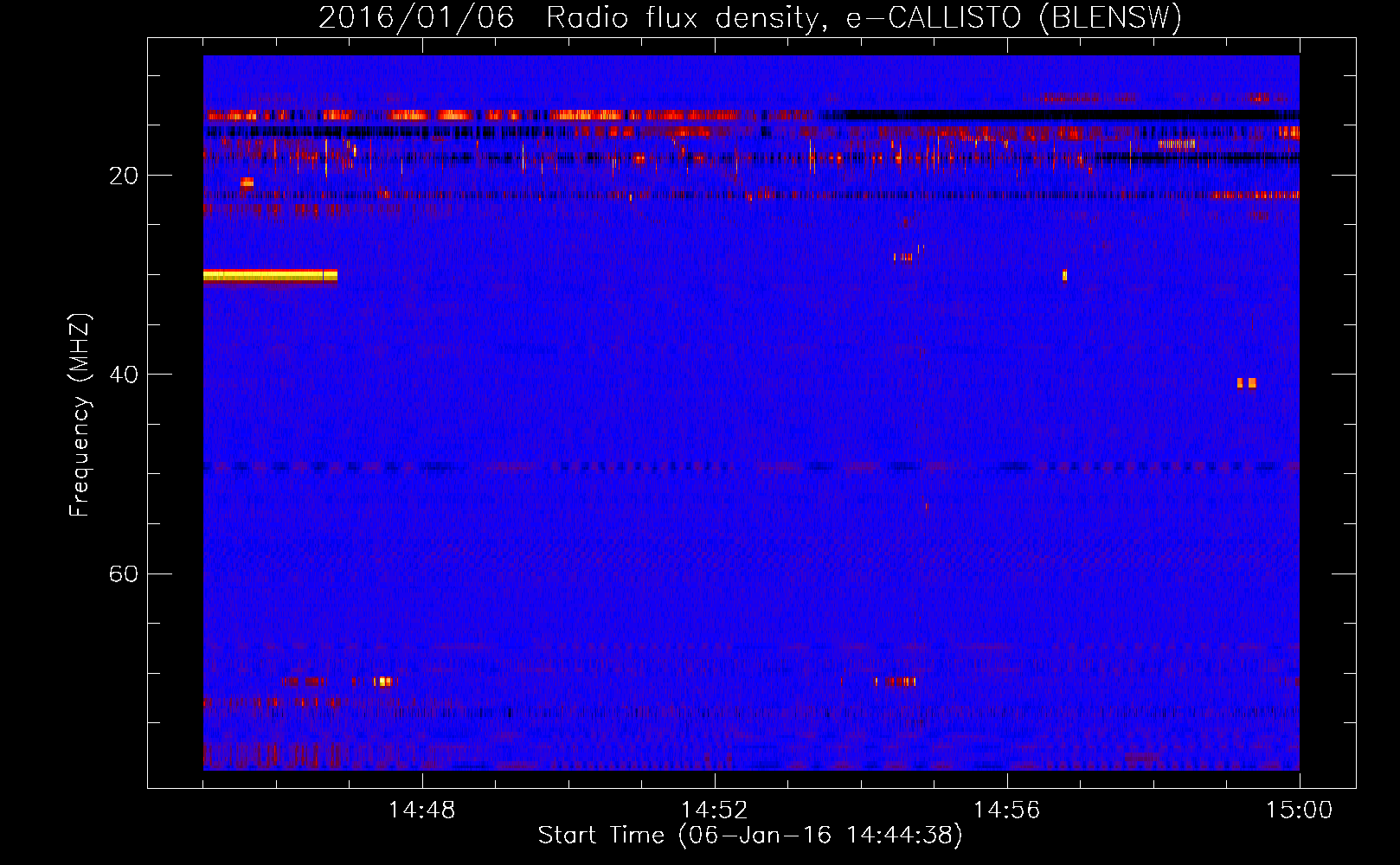Viewport: 1400px width, 865px height.
Task: Click the '15:00' time tick label
Action: pos(1299,811)
